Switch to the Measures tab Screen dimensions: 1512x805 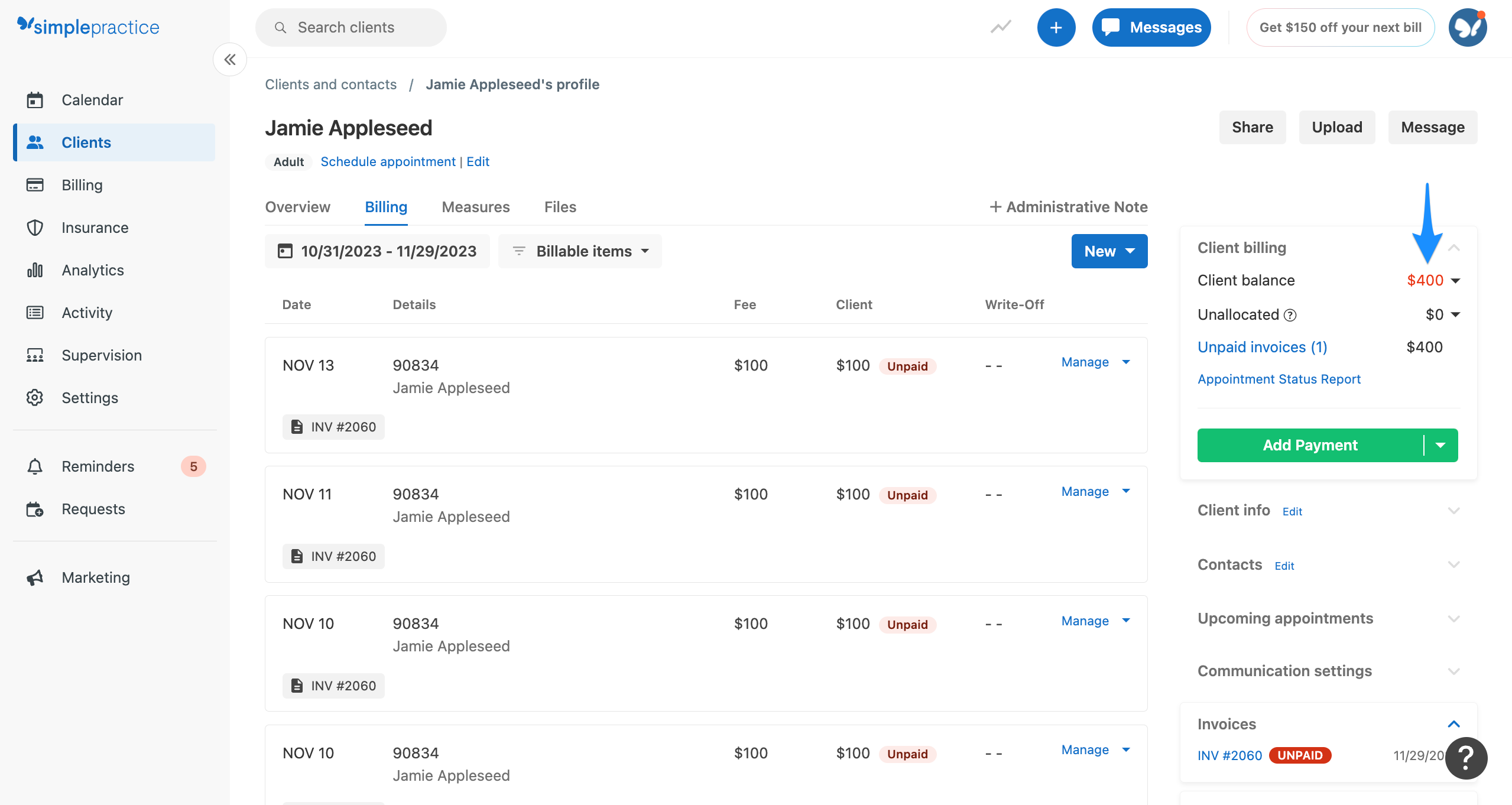point(476,207)
